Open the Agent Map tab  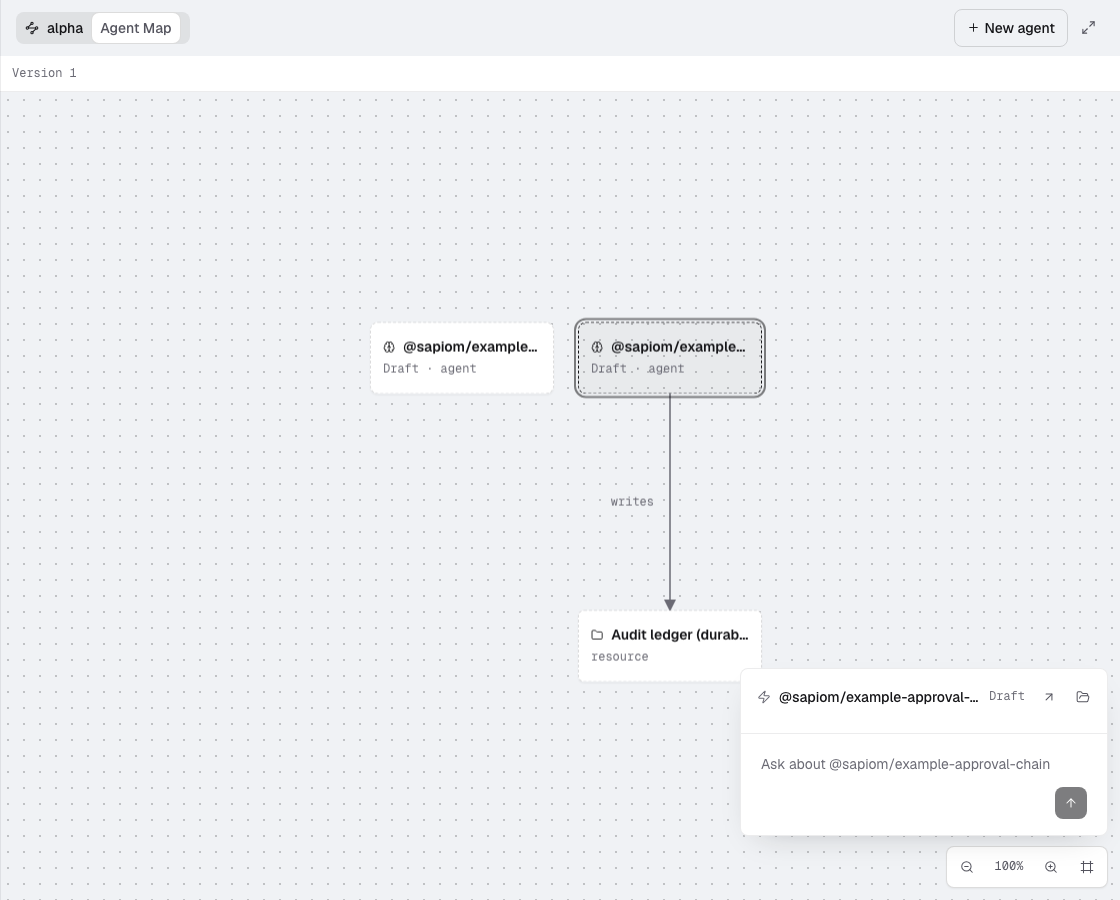136,28
